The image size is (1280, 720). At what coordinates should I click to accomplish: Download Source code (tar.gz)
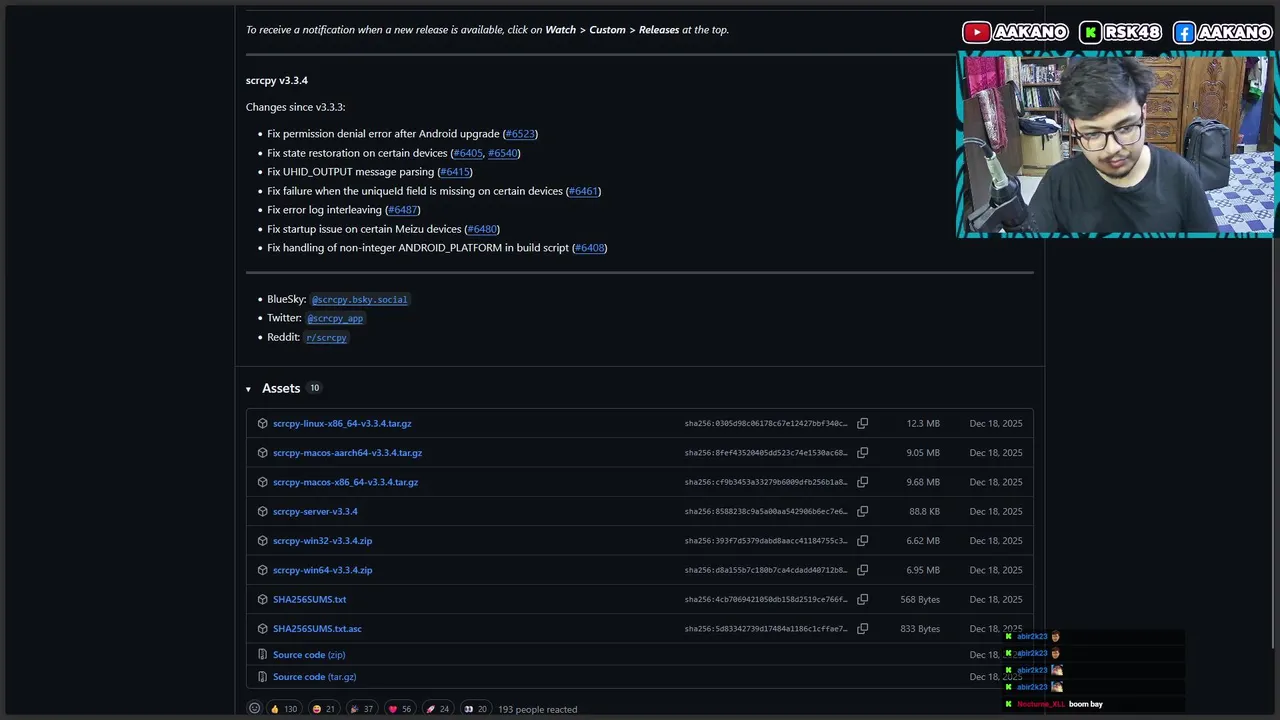314,677
